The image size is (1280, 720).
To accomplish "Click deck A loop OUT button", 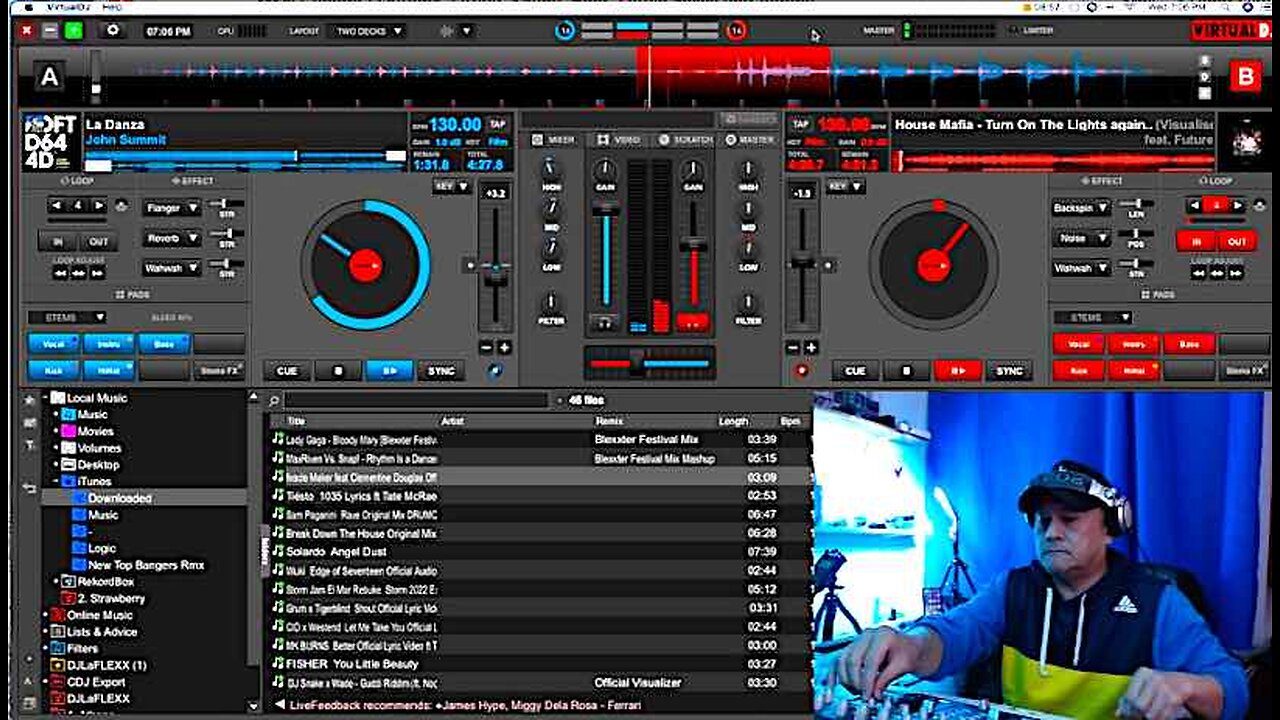I will point(99,241).
